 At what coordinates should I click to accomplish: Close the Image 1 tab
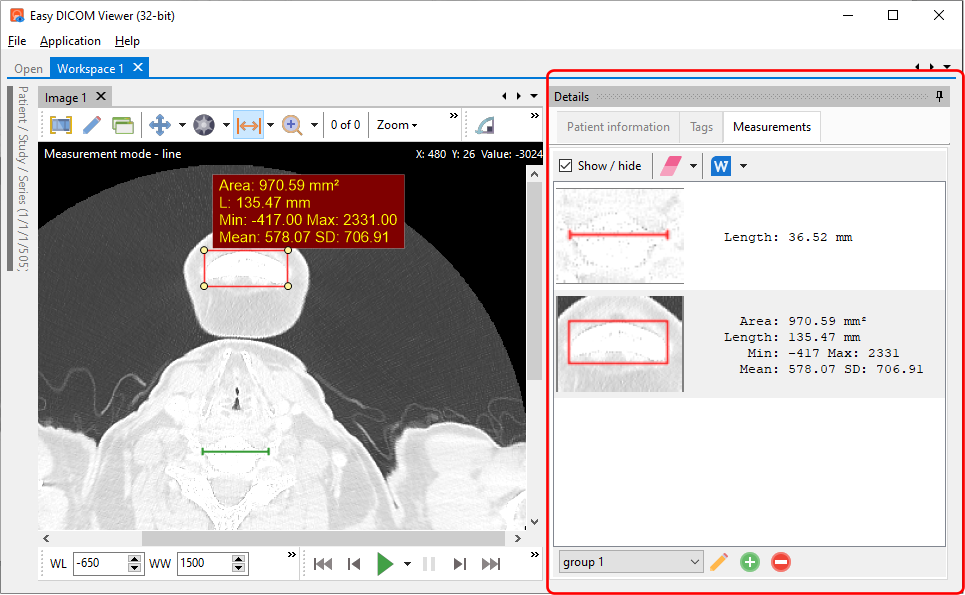click(x=101, y=96)
